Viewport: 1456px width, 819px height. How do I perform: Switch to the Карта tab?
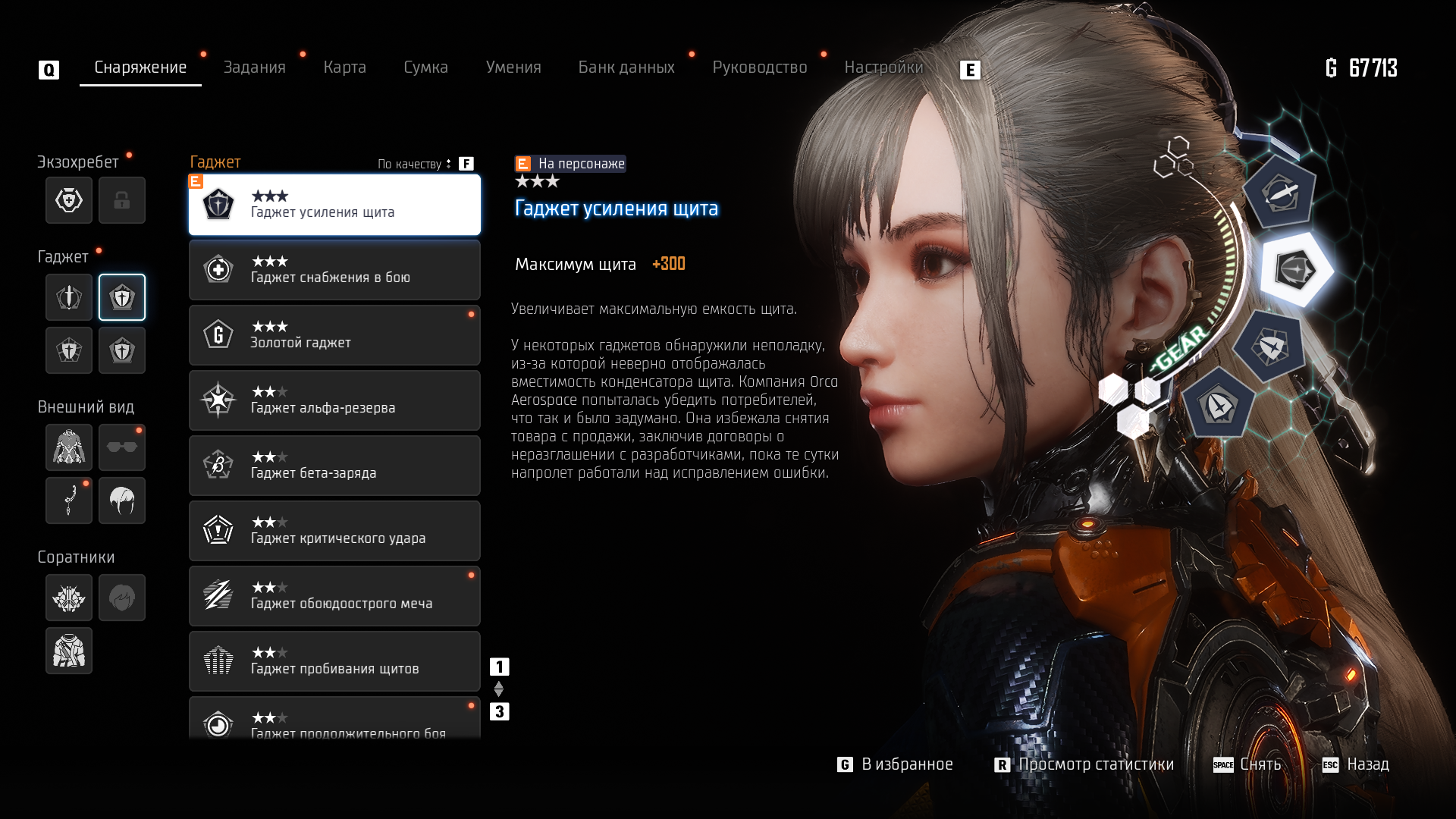(344, 67)
